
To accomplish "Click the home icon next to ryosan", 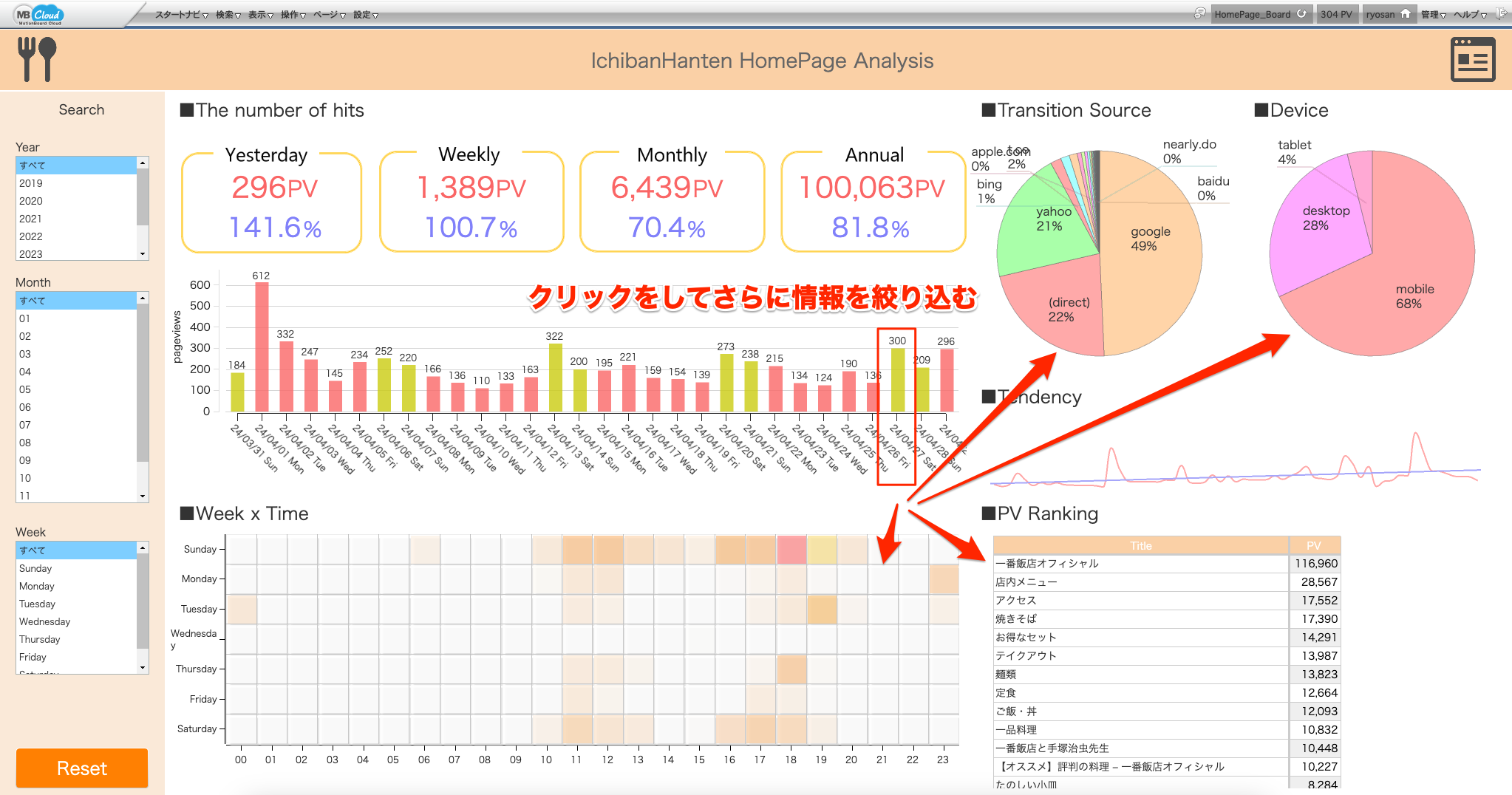I will 1406,13.
